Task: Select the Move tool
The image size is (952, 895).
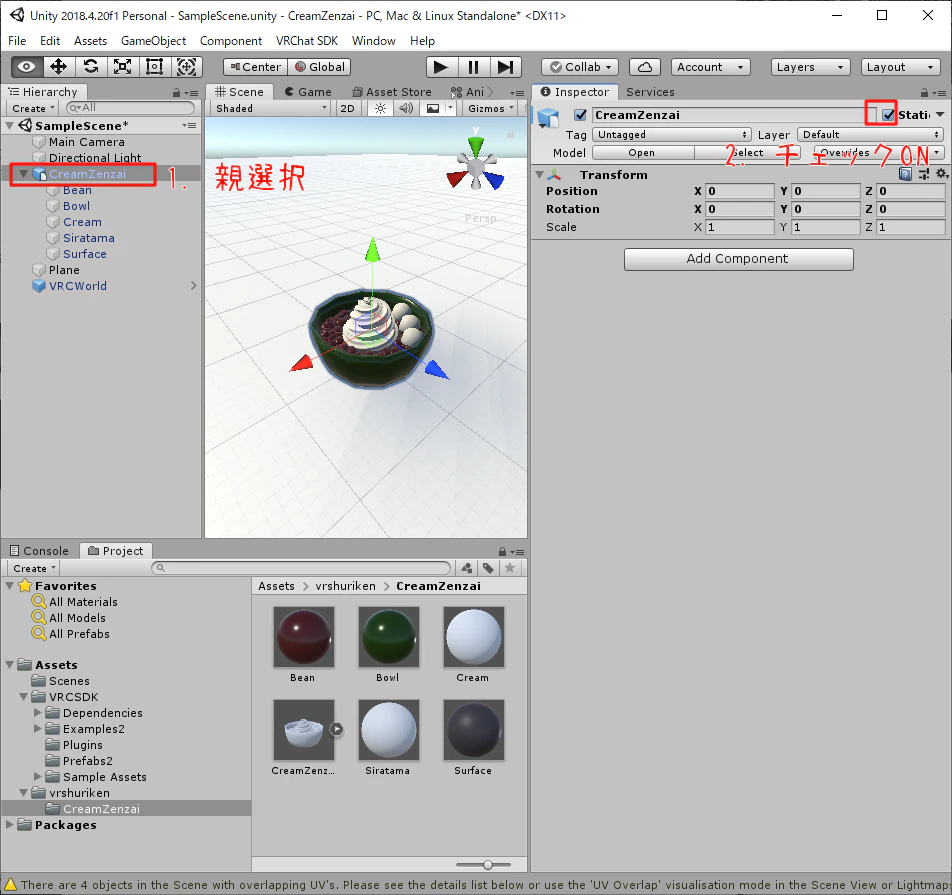Action: [x=59, y=67]
